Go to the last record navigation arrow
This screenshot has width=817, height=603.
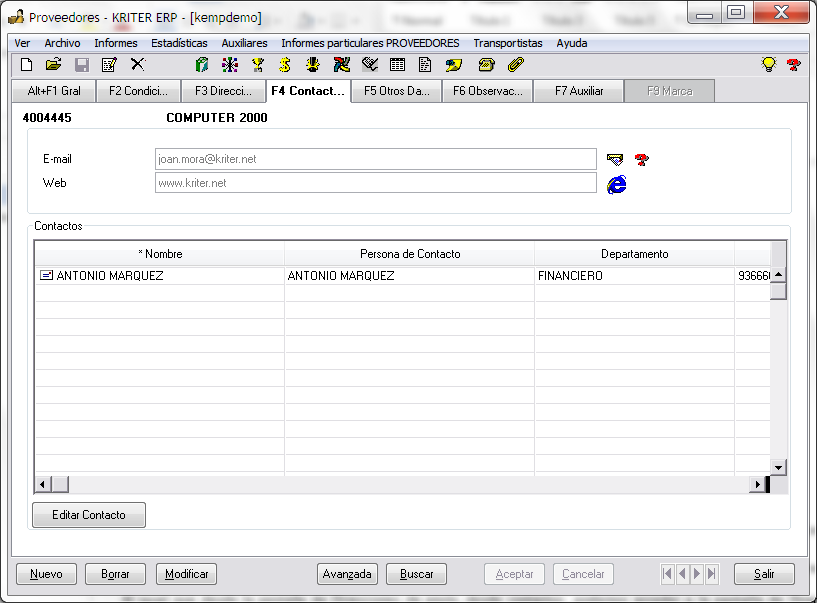711,574
